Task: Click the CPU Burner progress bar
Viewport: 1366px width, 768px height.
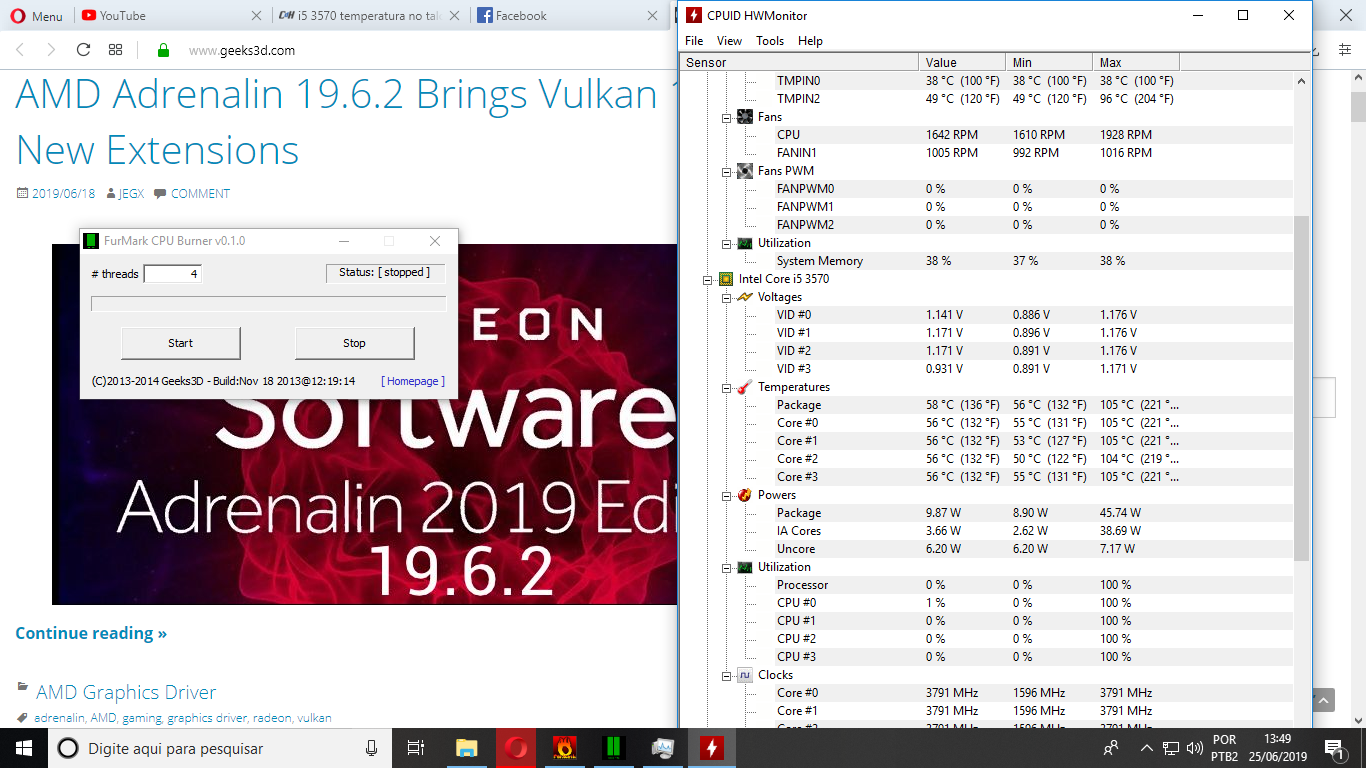Action: click(x=269, y=303)
